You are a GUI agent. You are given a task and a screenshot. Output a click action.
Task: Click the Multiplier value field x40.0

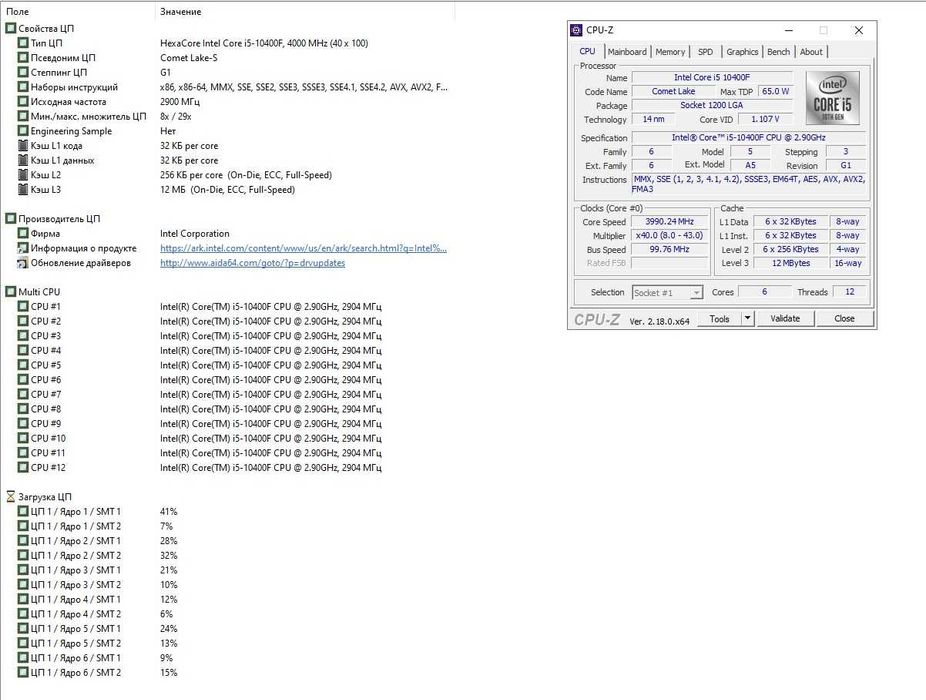(x=670, y=235)
